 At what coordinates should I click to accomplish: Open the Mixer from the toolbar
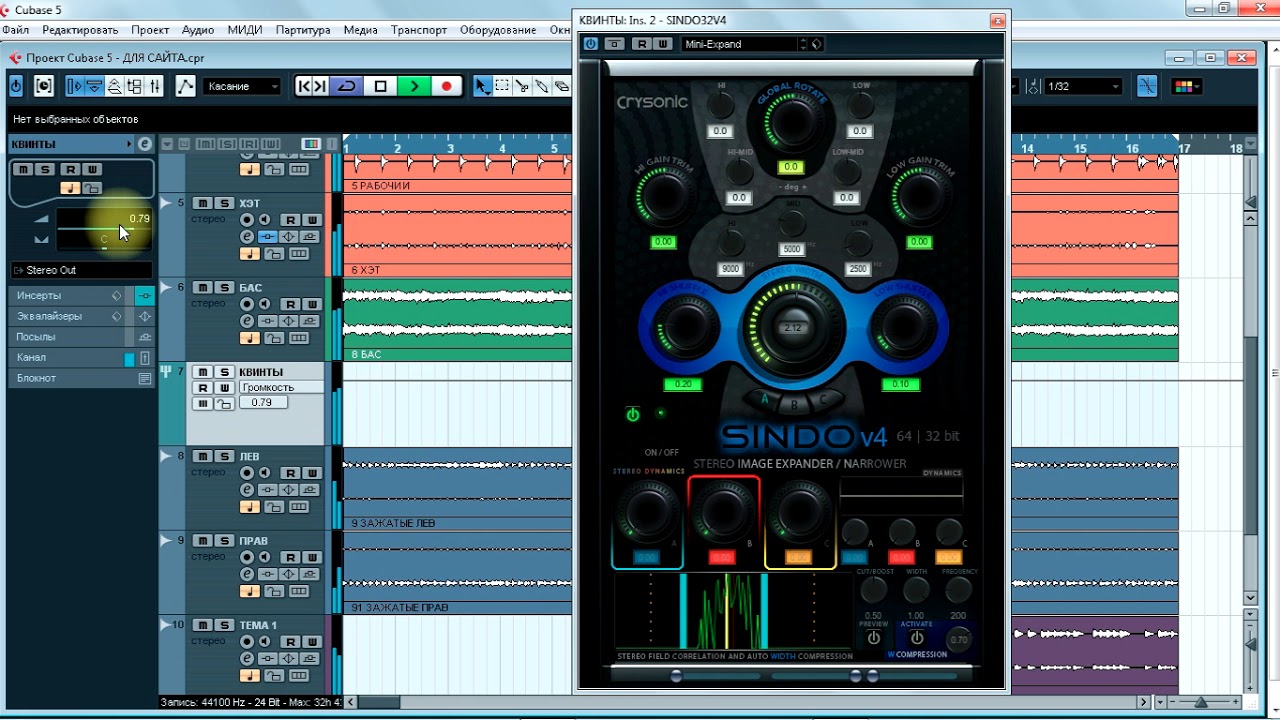tap(155, 86)
